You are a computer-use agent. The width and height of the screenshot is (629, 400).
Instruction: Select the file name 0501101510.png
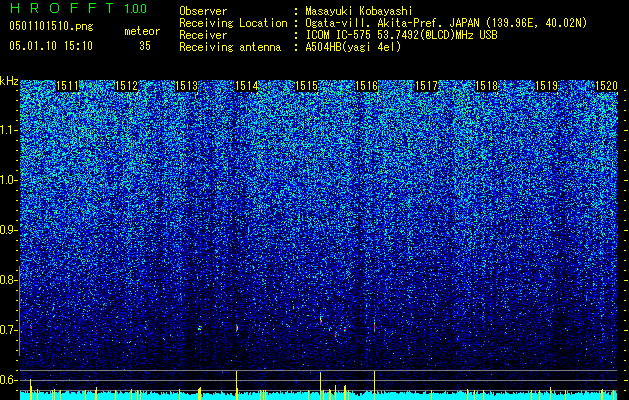[x=51, y=26]
